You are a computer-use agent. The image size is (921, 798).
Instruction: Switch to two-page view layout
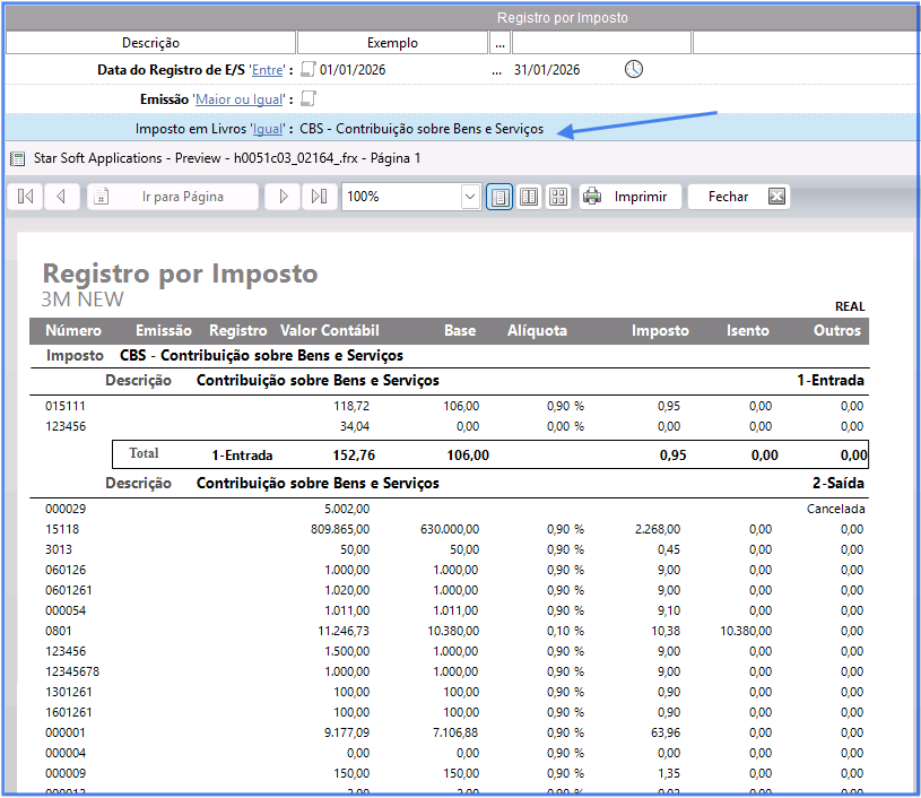pyautogui.click(x=529, y=197)
